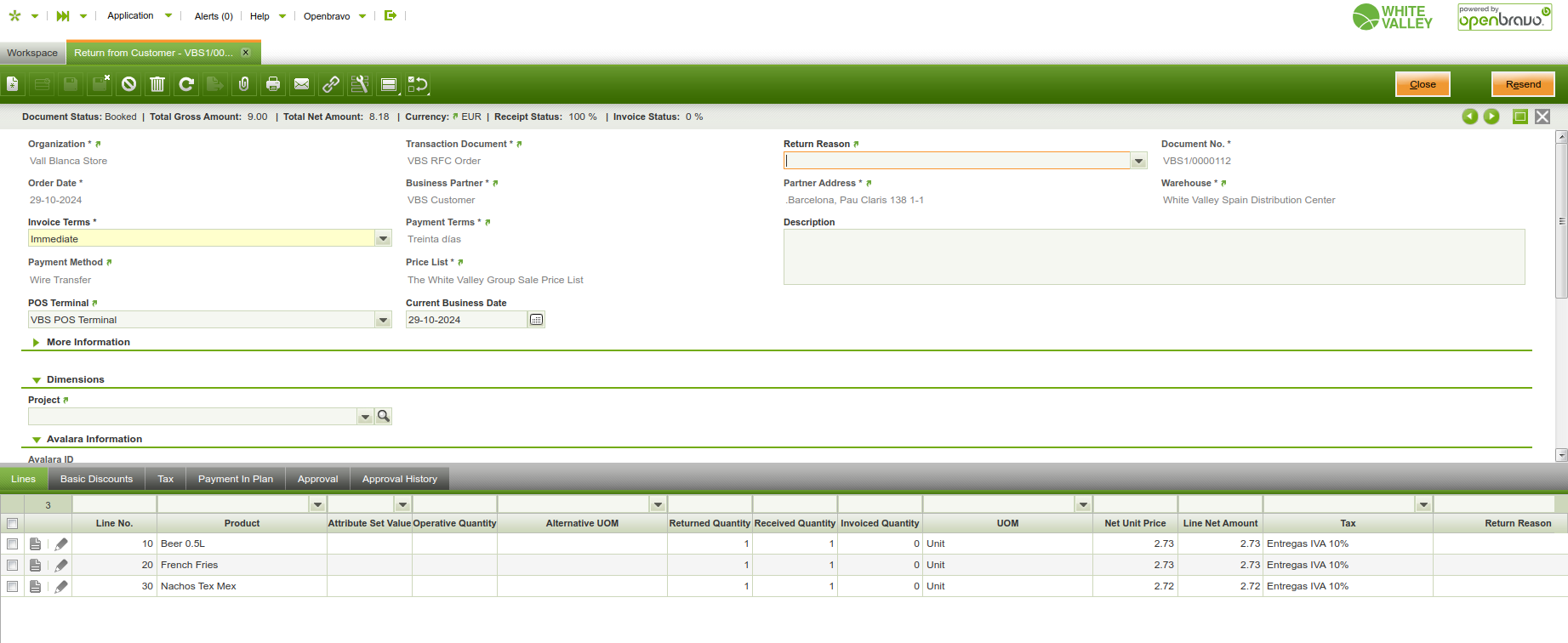Click inside the Description text area

1153,256
